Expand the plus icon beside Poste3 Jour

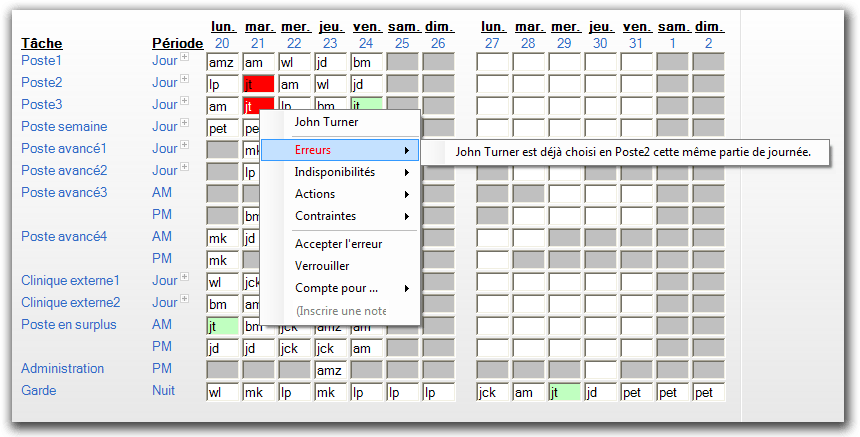(185, 100)
